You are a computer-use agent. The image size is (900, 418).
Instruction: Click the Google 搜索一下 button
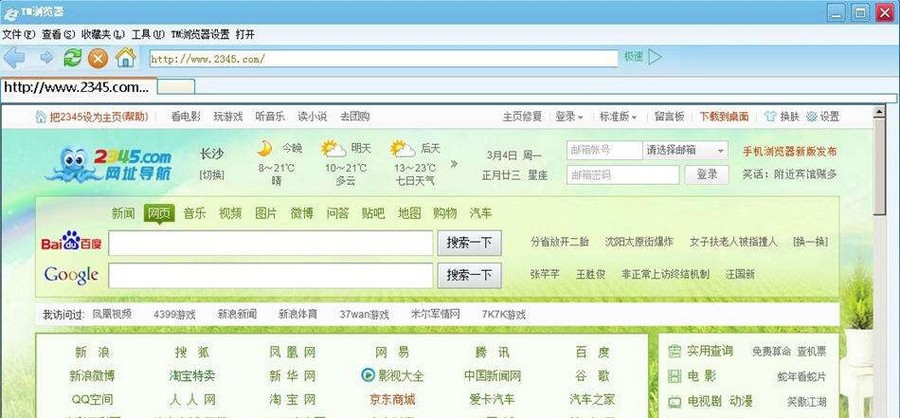[470, 276]
